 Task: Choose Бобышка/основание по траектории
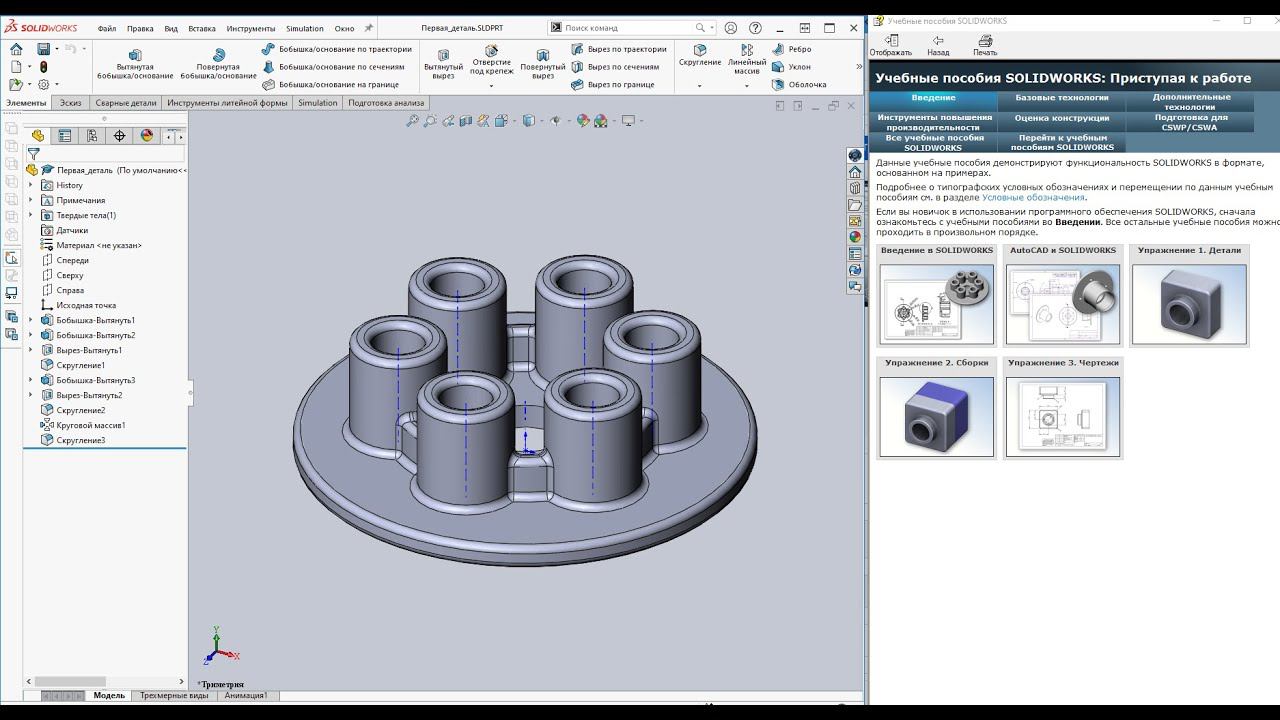(336, 49)
